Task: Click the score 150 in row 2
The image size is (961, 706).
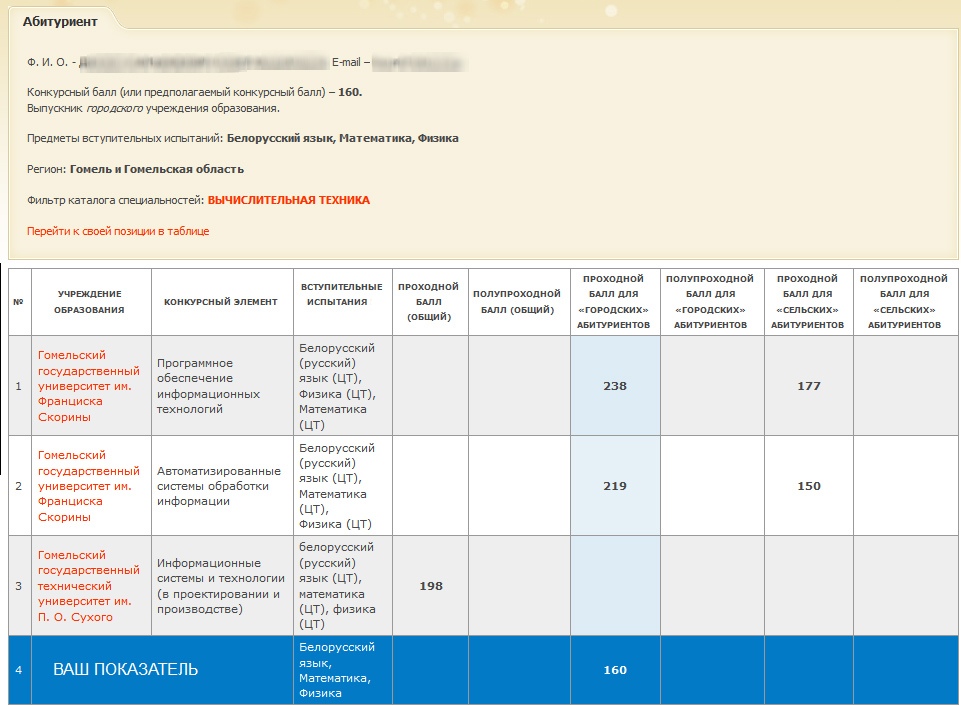Action: coord(809,485)
